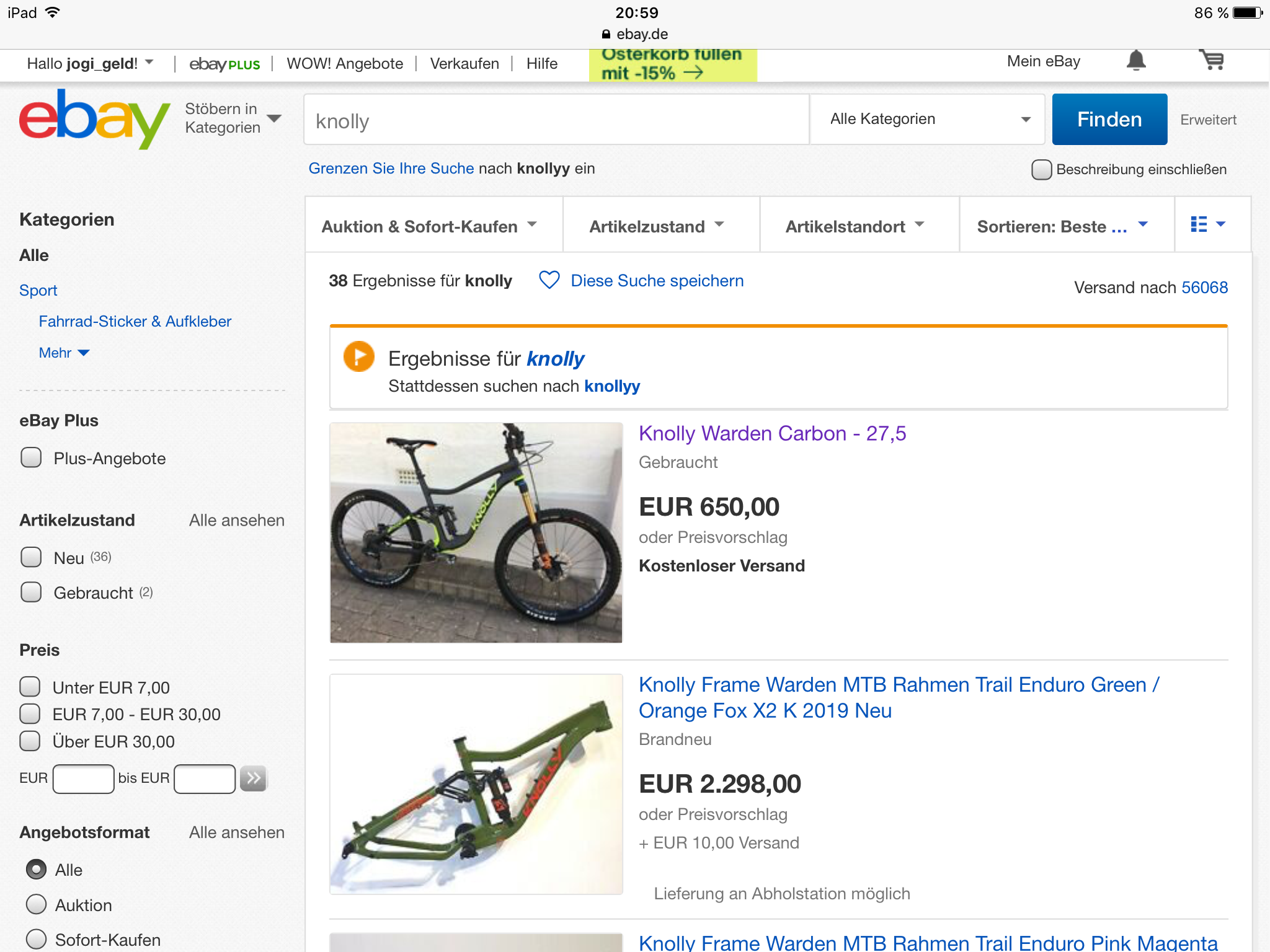The height and width of the screenshot is (952, 1270).
Task: Open the Artikelzustand filter menu
Action: (x=657, y=226)
